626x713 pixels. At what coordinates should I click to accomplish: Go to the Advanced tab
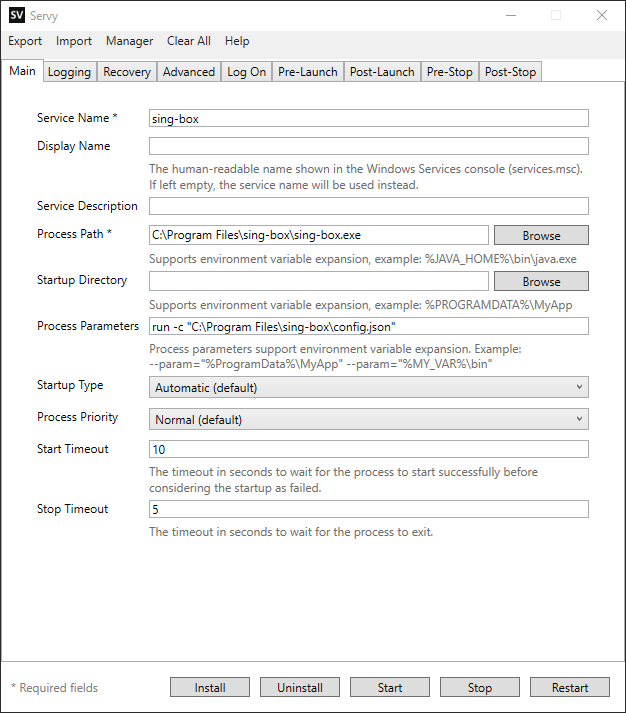[x=189, y=72]
